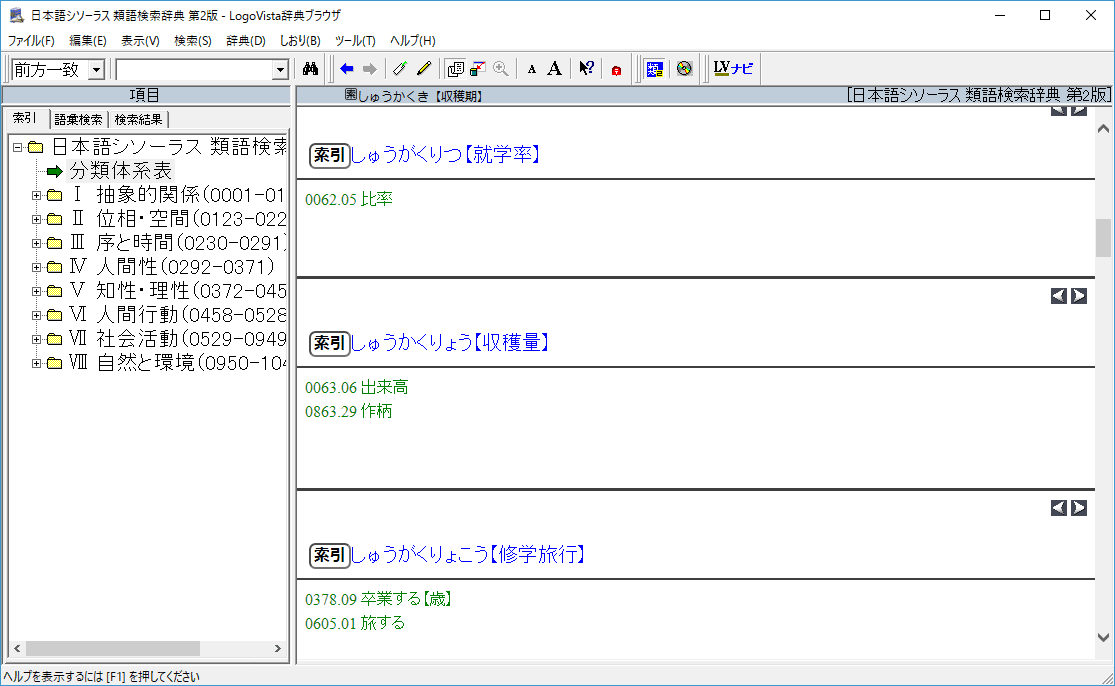Select 分類体系表 tree item
The width and height of the screenshot is (1115, 686).
(x=120, y=171)
